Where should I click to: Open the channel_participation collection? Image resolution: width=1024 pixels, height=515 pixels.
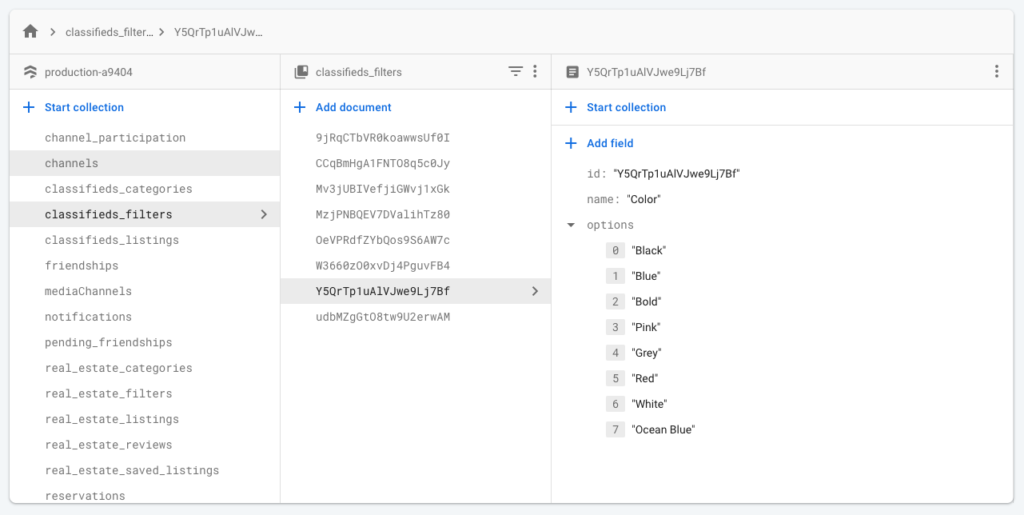point(145,138)
